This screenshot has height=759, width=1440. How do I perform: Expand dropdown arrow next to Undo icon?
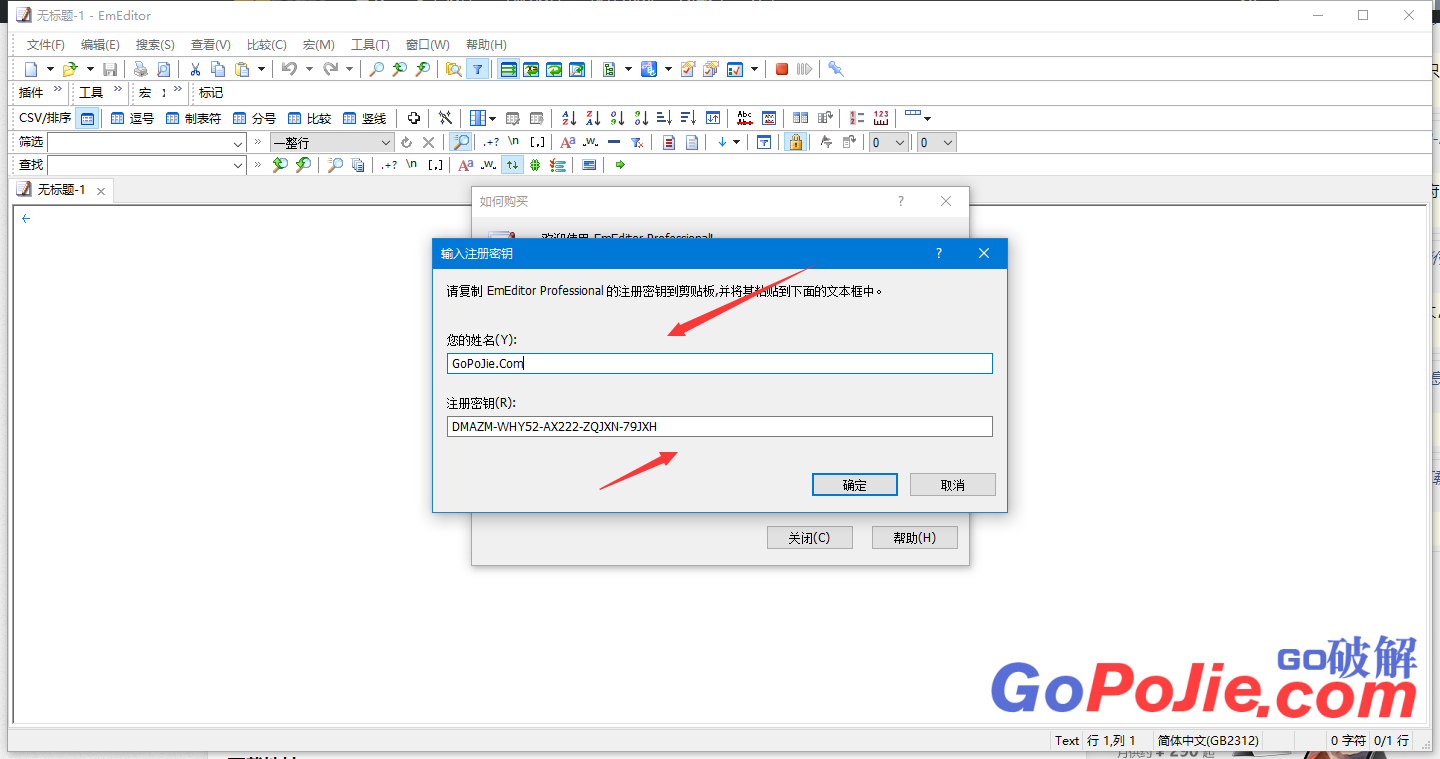tap(309, 69)
